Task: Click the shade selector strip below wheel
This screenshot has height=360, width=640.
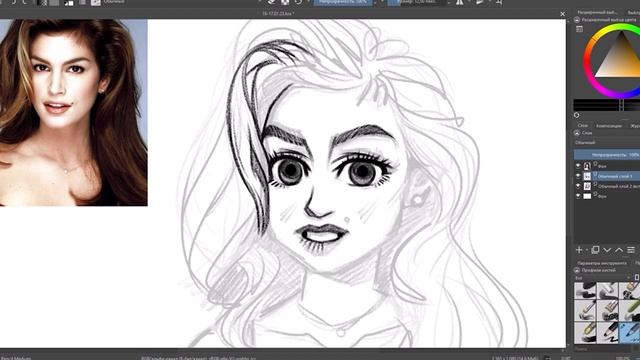Action: point(607,104)
